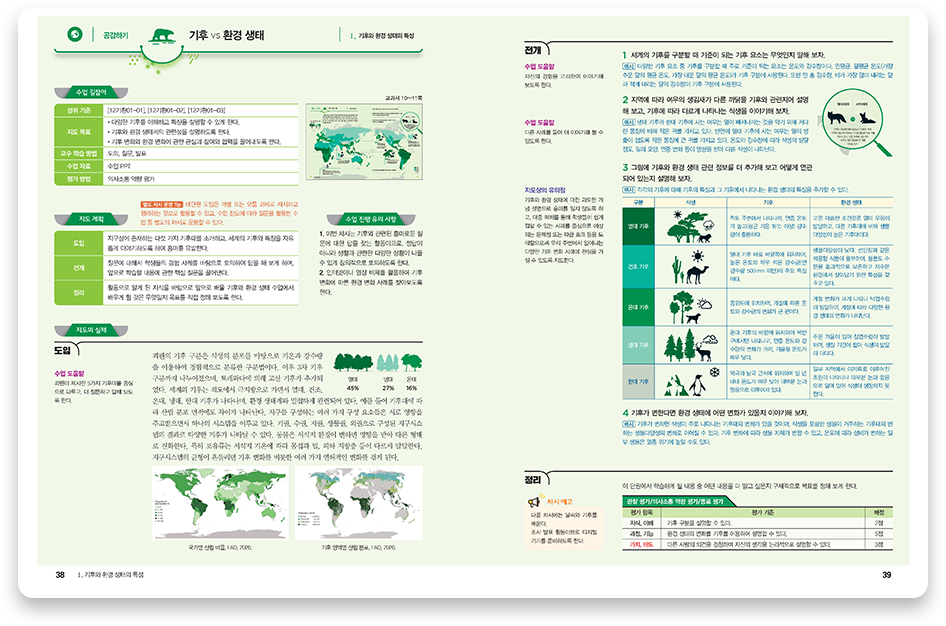Click the green globe circle icon
Screen dimensions: 946x626
(75, 34)
